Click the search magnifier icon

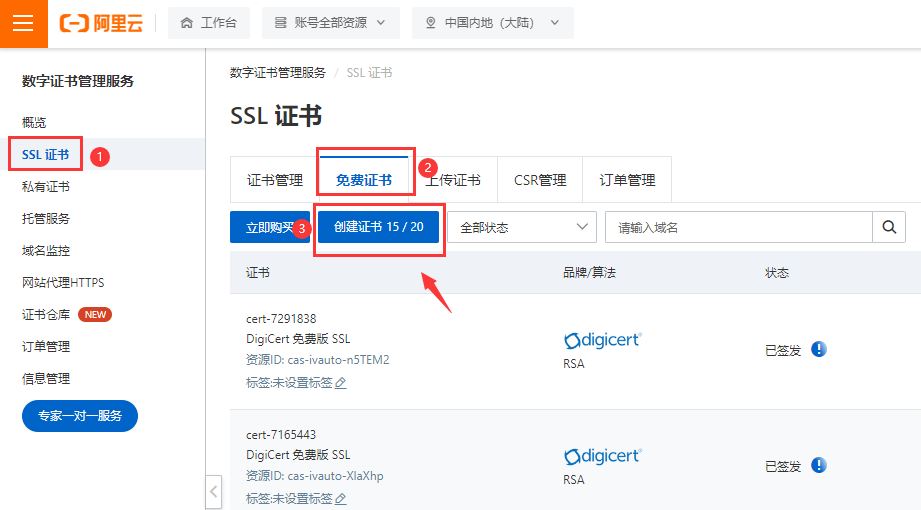pyautogui.click(x=889, y=227)
